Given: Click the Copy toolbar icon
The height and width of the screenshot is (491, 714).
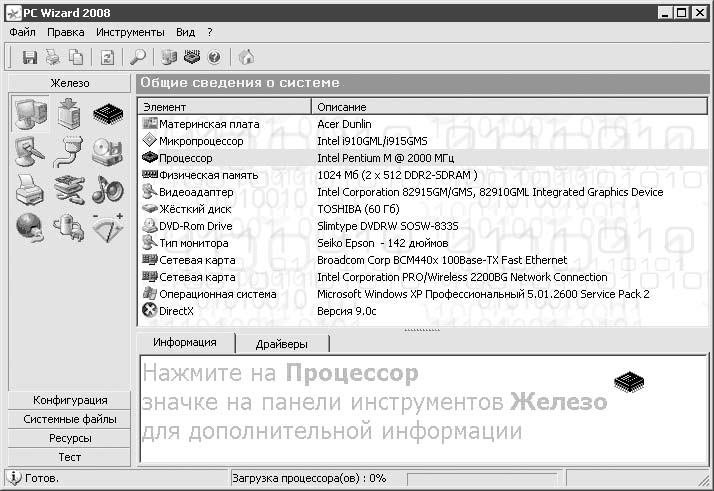Looking at the screenshot, I should coord(76,57).
